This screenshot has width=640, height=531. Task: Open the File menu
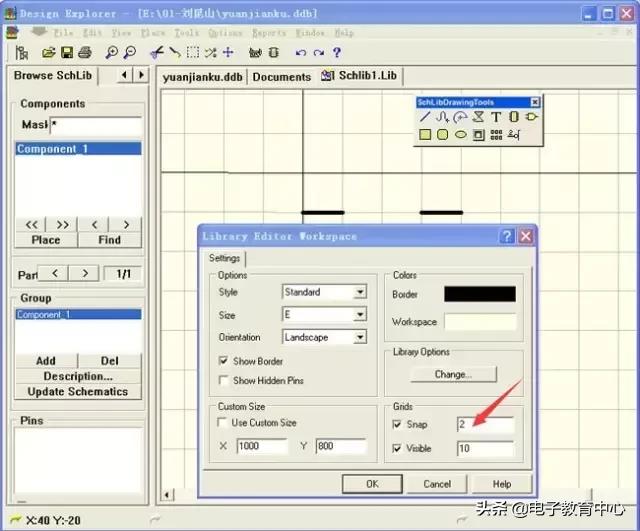pyautogui.click(x=64, y=33)
